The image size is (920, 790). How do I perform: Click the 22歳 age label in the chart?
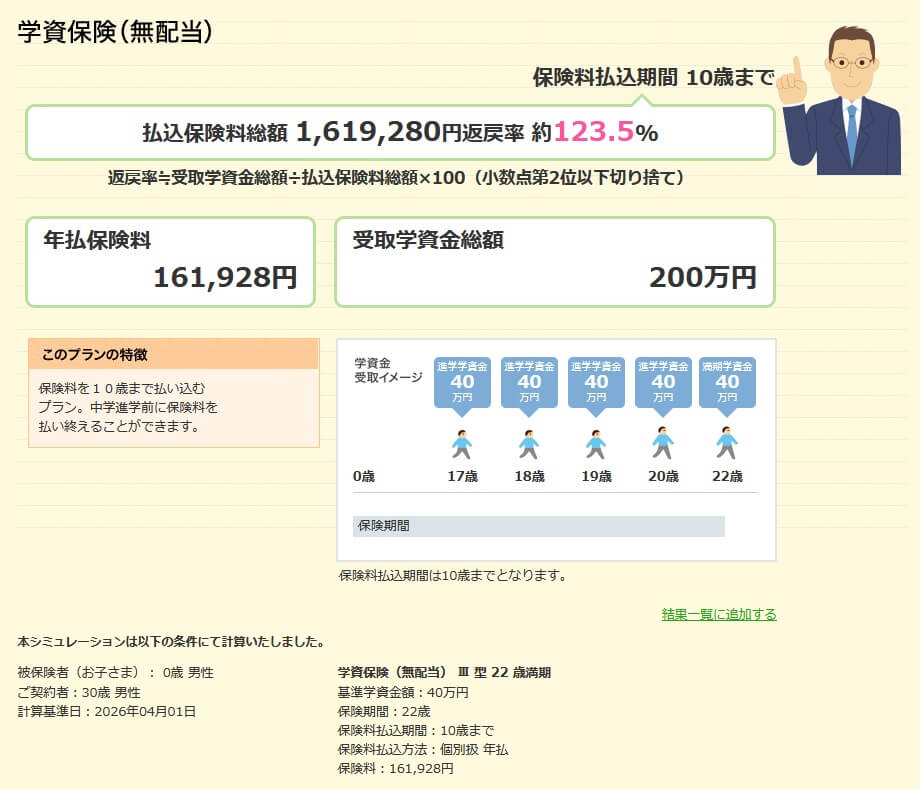click(x=727, y=476)
